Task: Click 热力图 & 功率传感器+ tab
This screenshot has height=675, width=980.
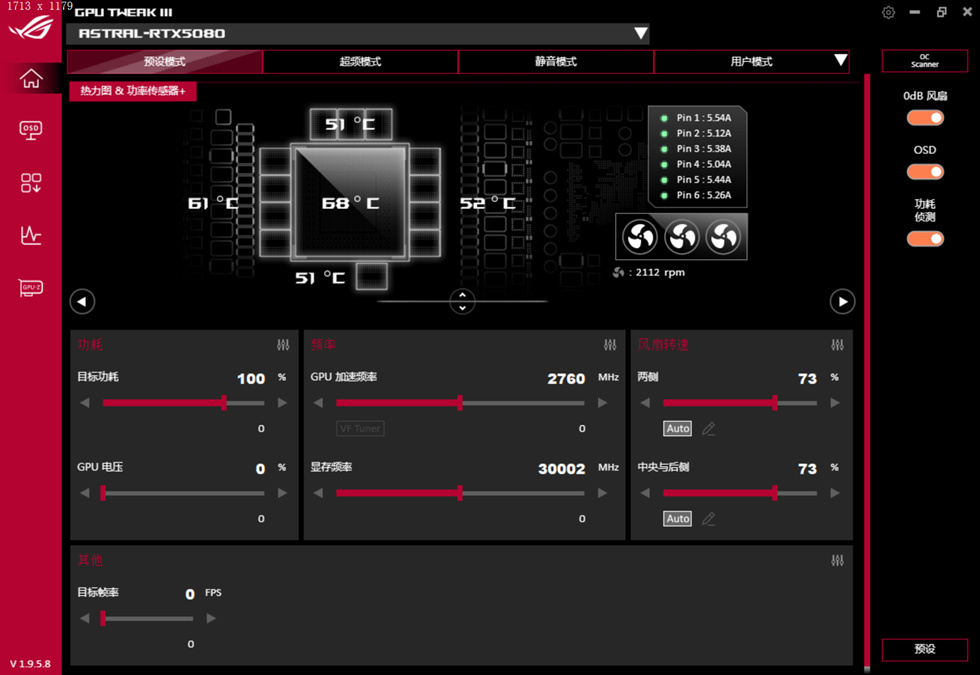Action: pos(132,91)
